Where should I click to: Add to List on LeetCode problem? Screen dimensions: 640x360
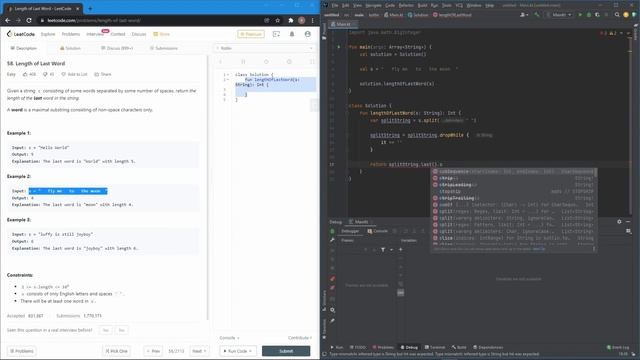pos(74,74)
